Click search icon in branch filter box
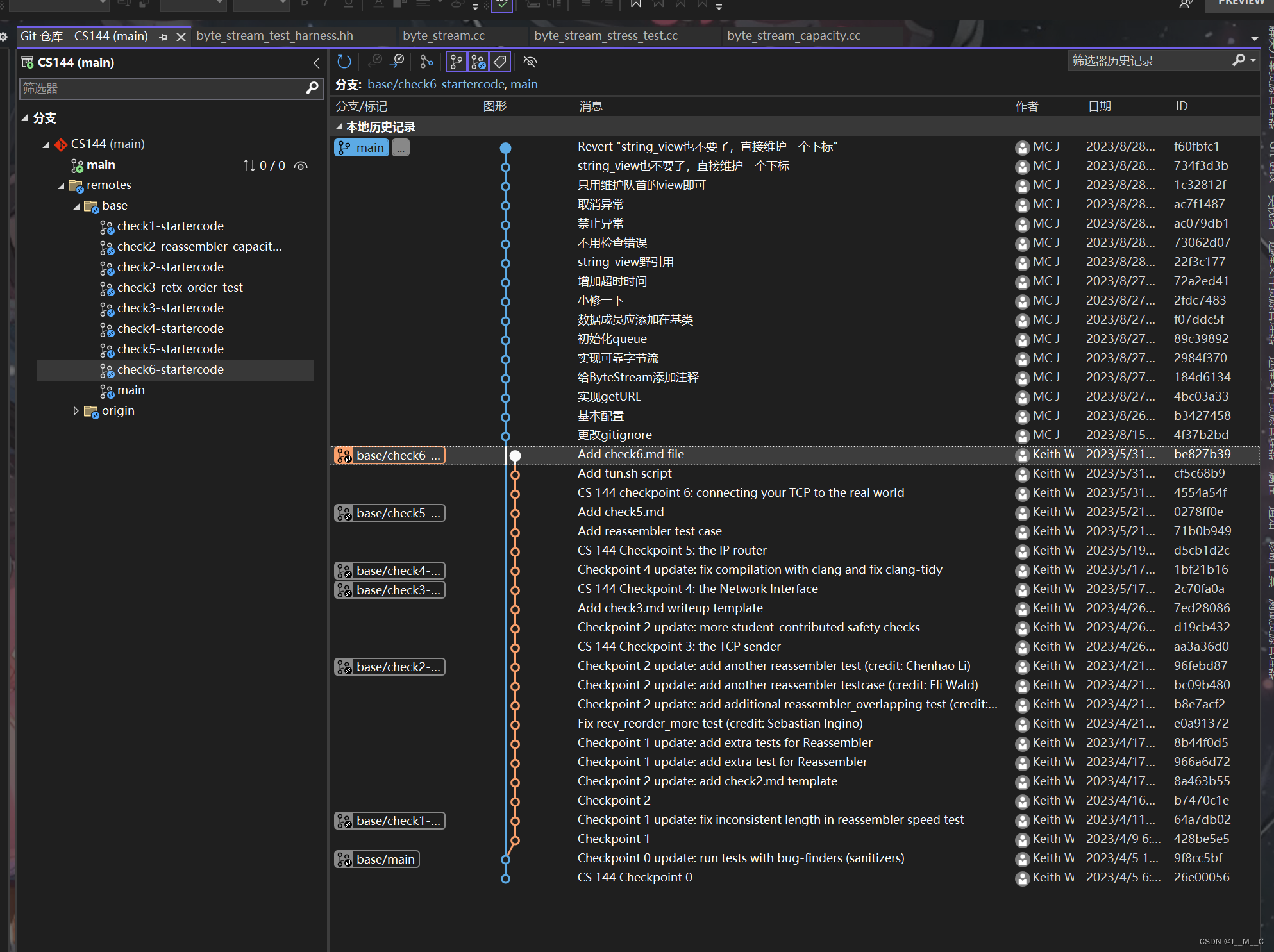Viewport: 1274px width, 952px height. [x=312, y=88]
